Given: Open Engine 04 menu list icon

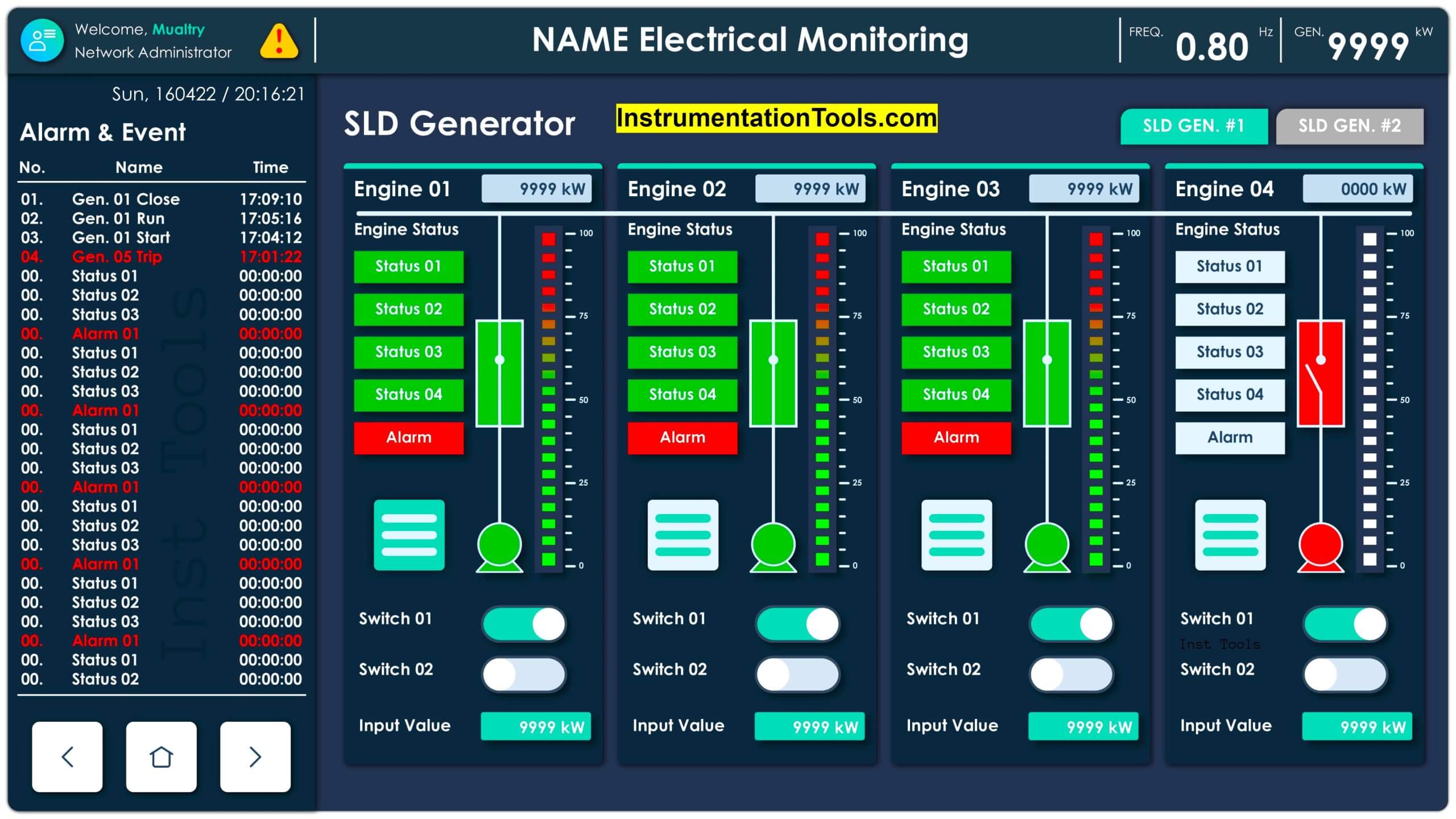Looking at the screenshot, I should point(1230,535).
